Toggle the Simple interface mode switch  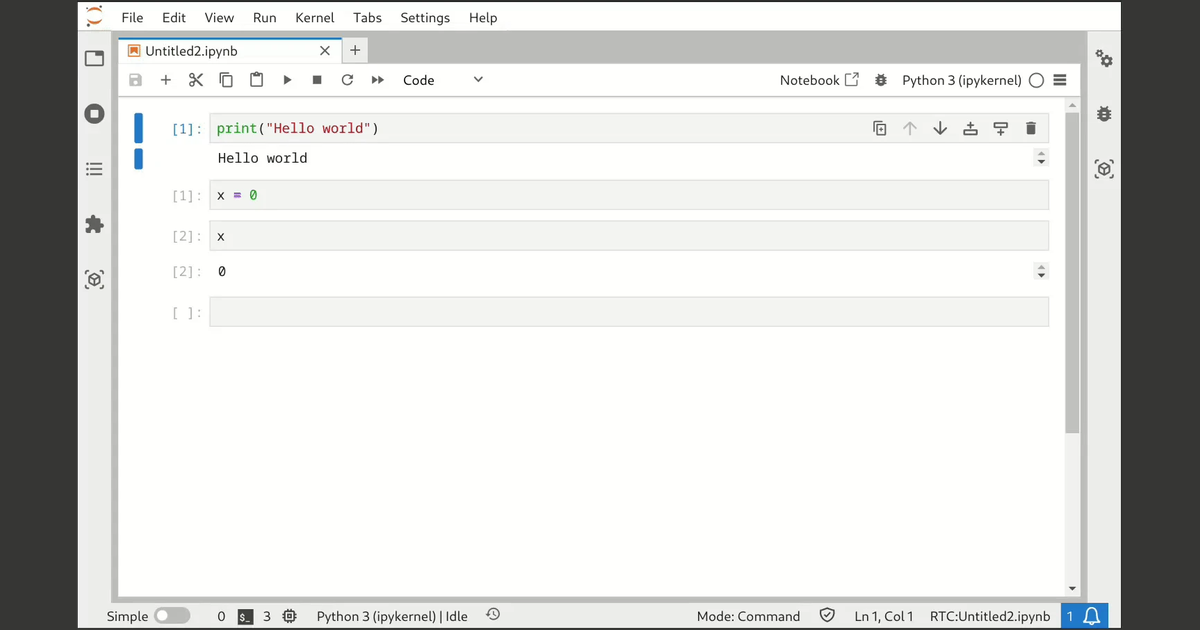coord(172,616)
